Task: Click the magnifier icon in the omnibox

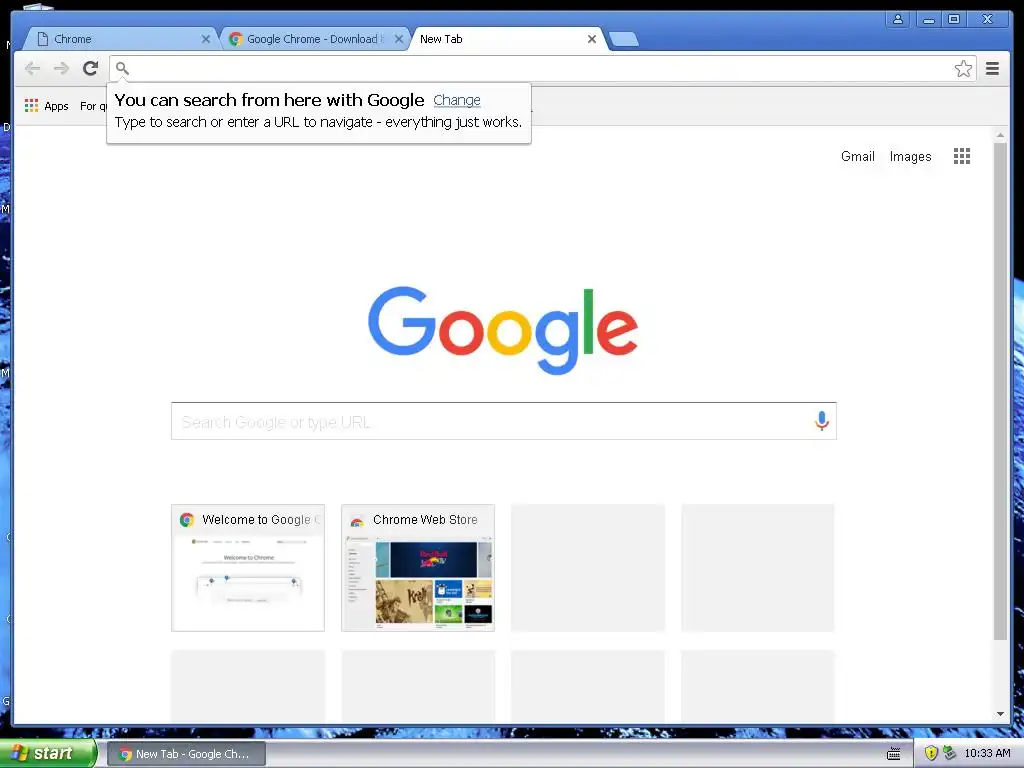Action: [x=122, y=68]
